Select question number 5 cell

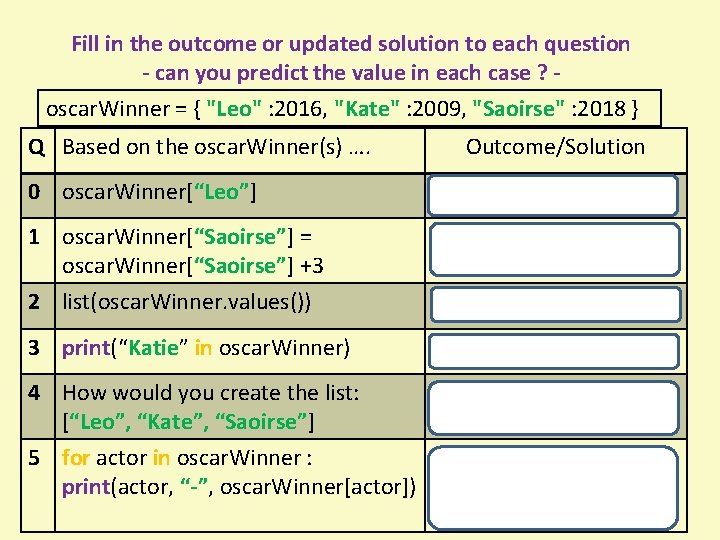pos(38,485)
